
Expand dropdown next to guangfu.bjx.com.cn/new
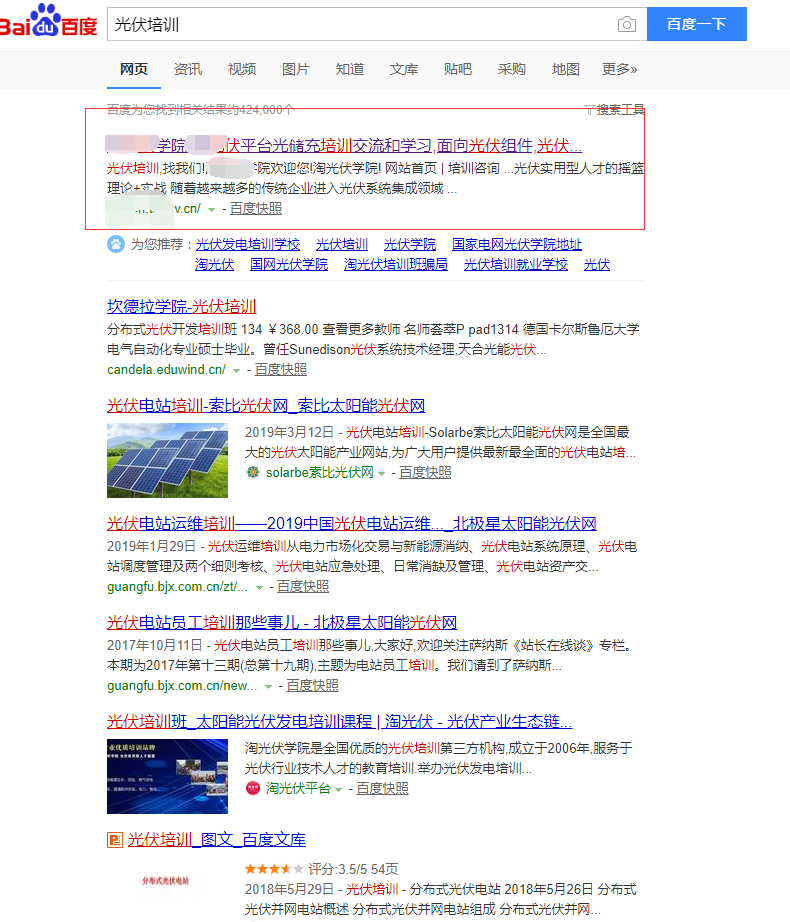coord(268,686)
